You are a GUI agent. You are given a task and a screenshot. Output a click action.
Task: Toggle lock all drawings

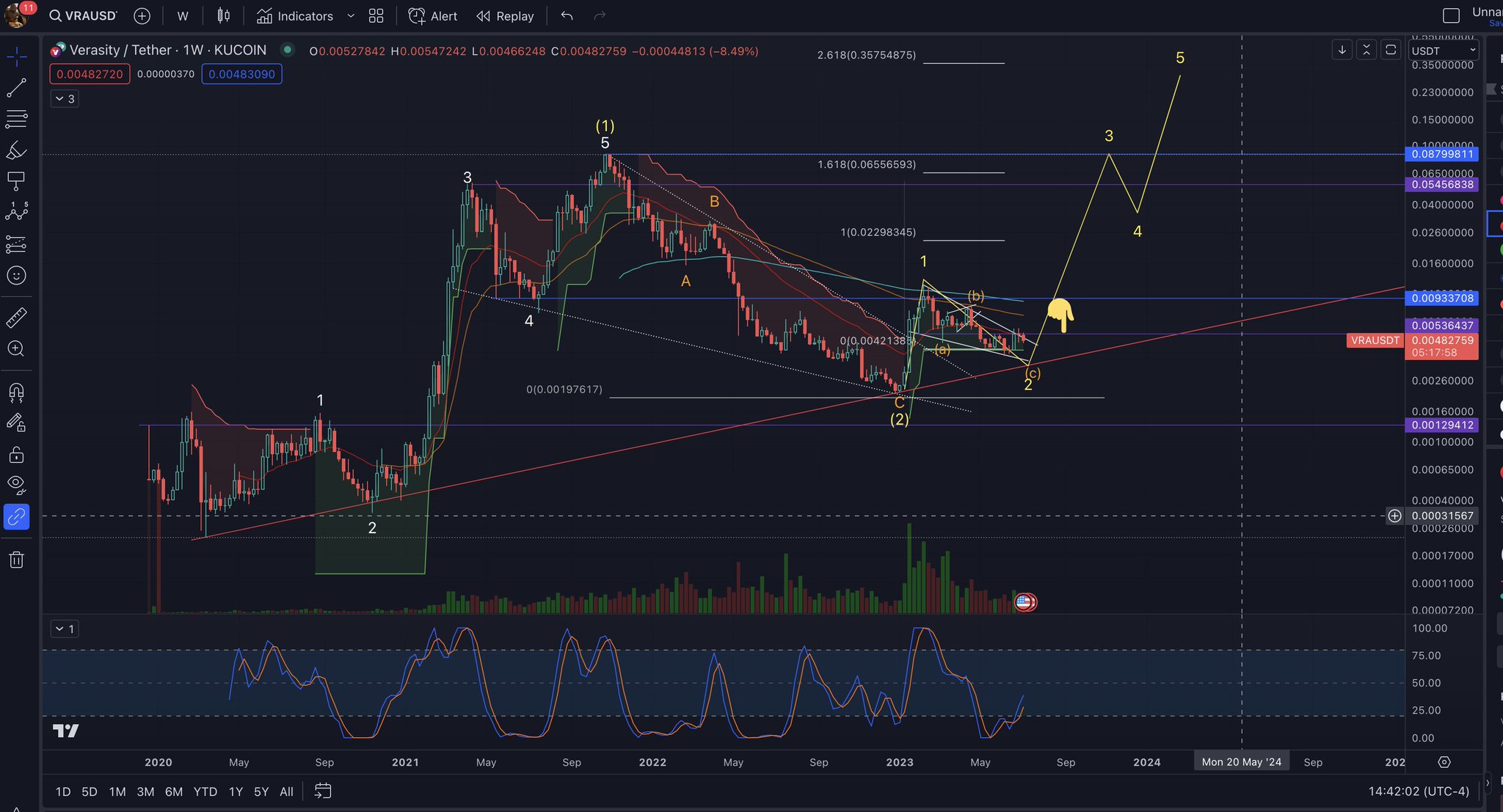pos(16,455)
